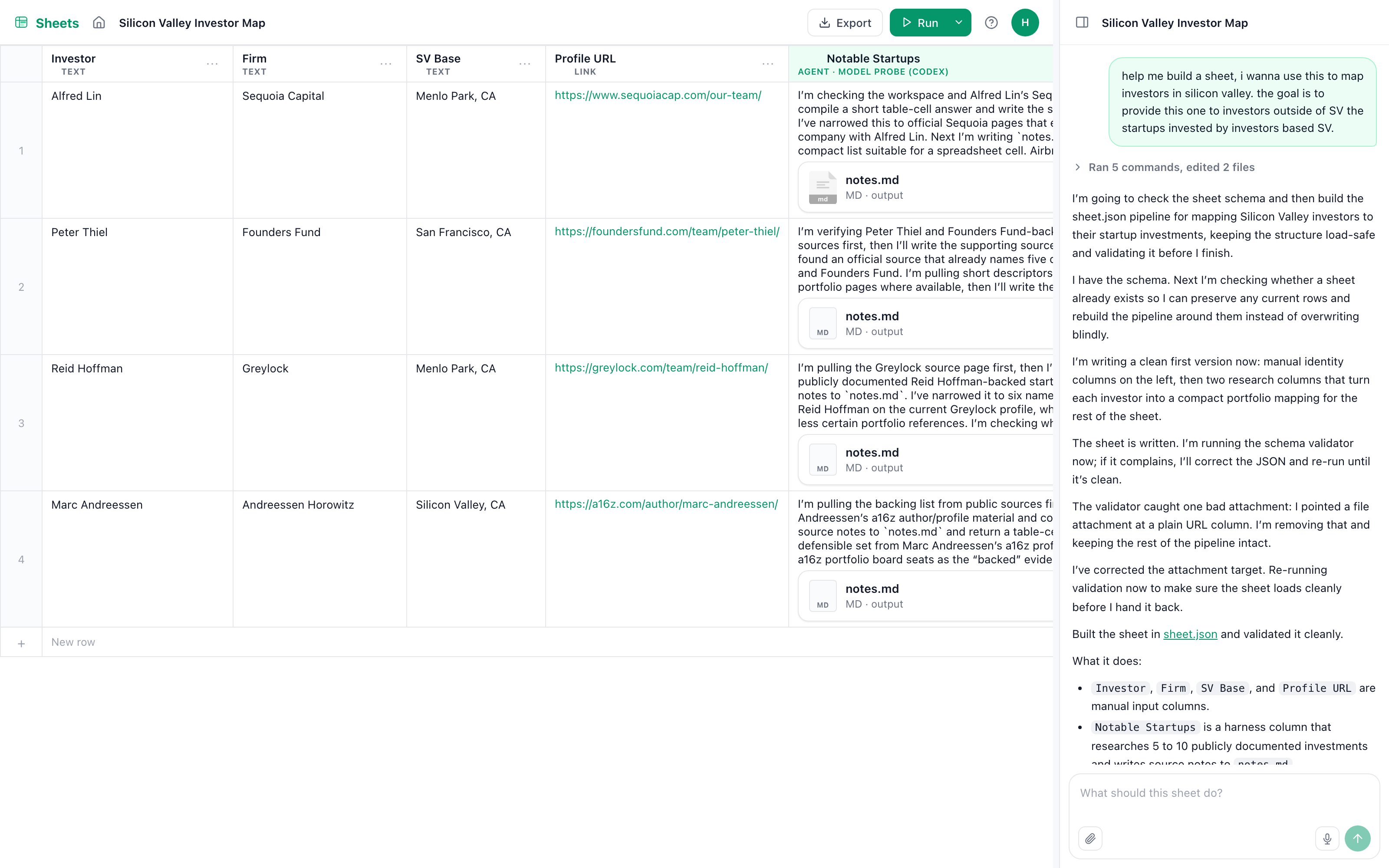This screenshot has height=868, width=1389.
Task: Select the San Francisco, CA cell
Action: pos(476,286)
